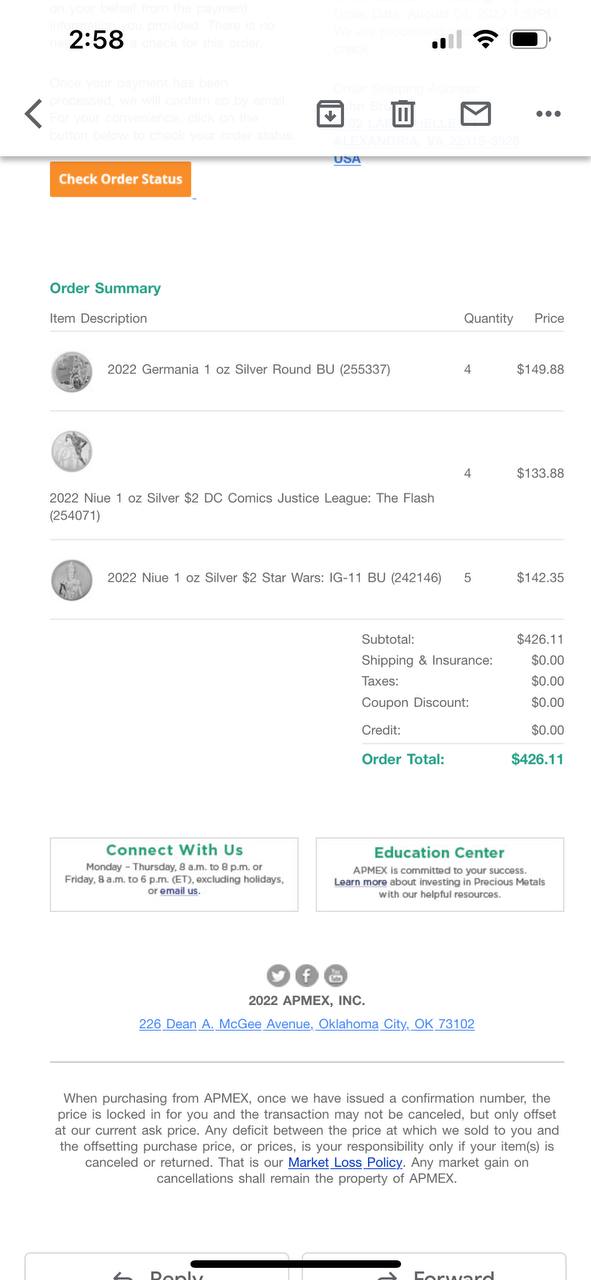
Task: Tap the back arrow icon
Action: pyautogui.click(x=34, y=113)
